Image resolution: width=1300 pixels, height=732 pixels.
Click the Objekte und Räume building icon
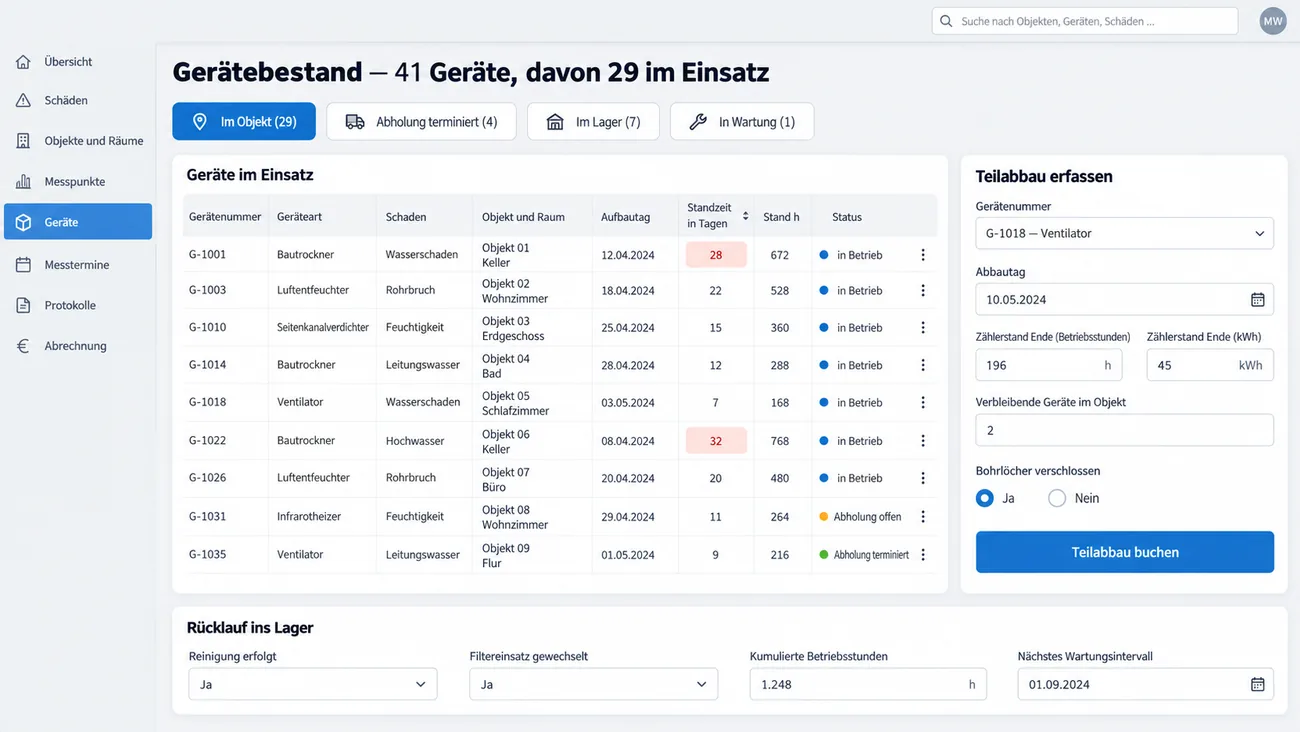tap(23, 141)
